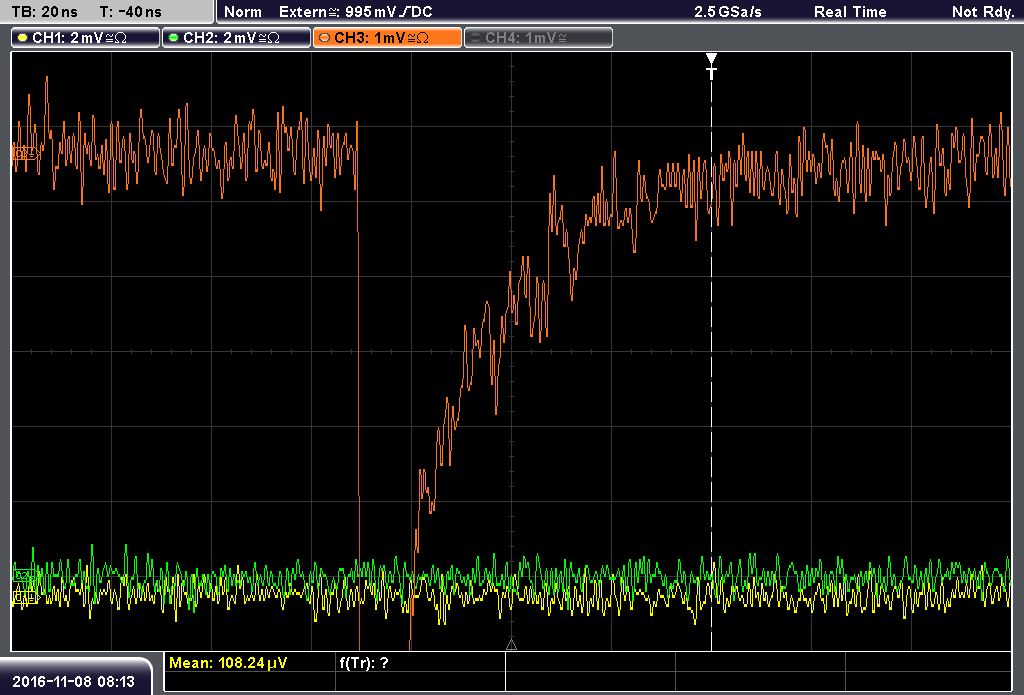Click the Extern 995 mV trigger source readout

pyautogui.click(x=355, y=12)
